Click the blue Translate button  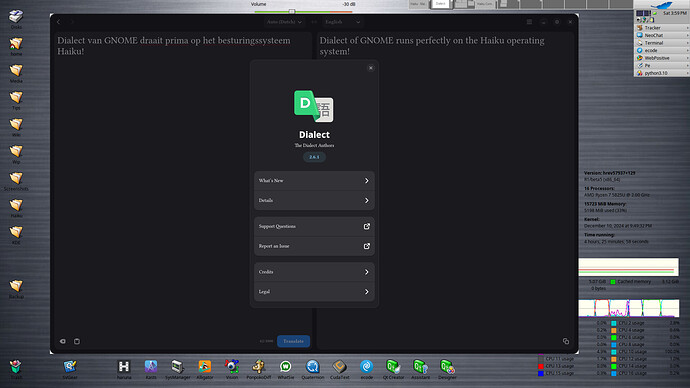[294, 341]
